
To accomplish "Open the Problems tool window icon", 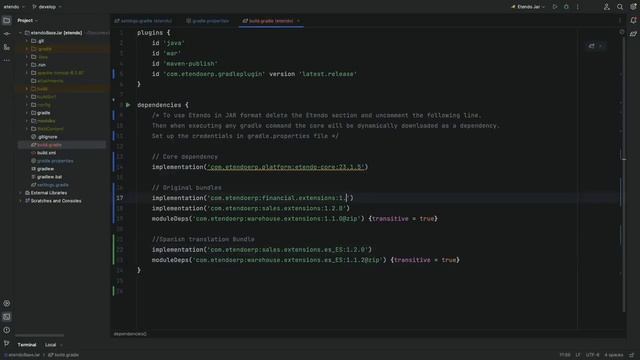I will click(7, 330).
